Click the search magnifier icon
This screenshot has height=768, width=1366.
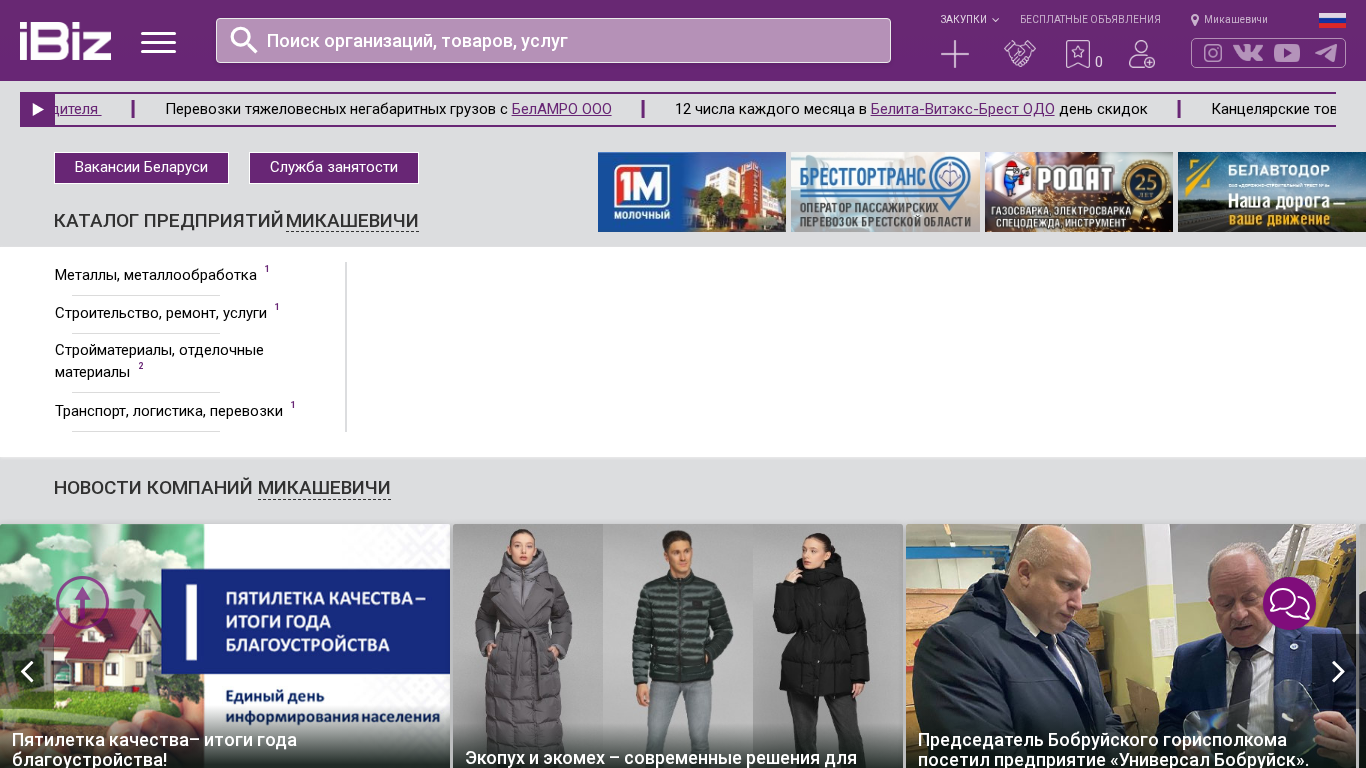click(244, 40)
